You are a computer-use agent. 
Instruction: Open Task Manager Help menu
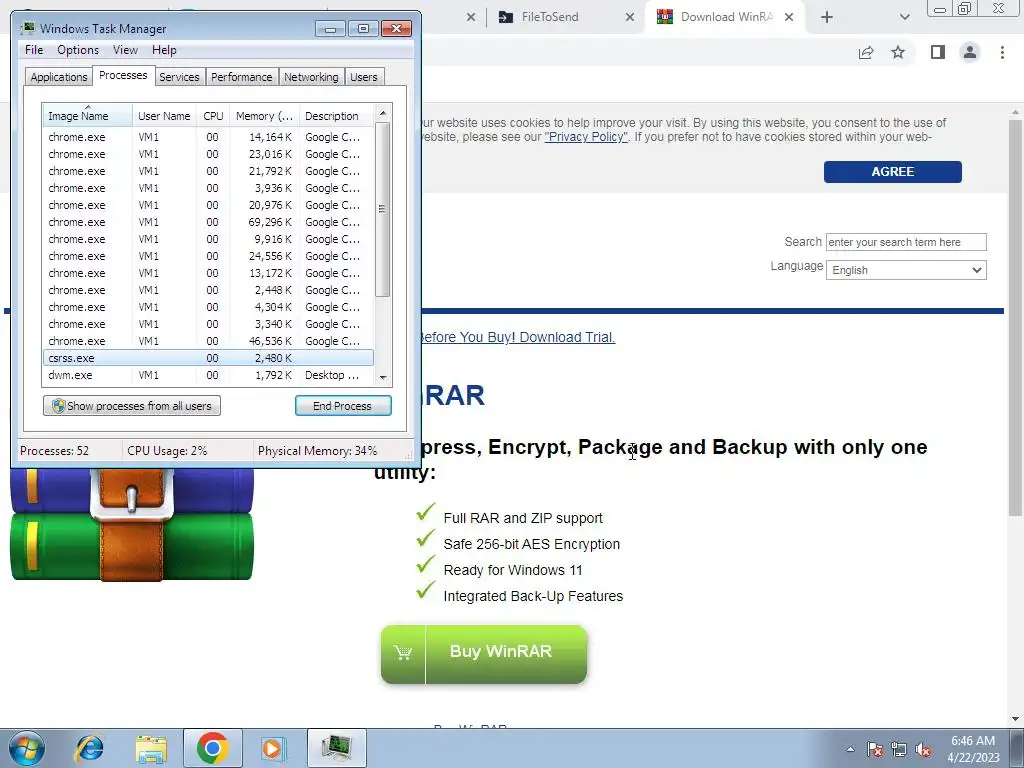164,50
